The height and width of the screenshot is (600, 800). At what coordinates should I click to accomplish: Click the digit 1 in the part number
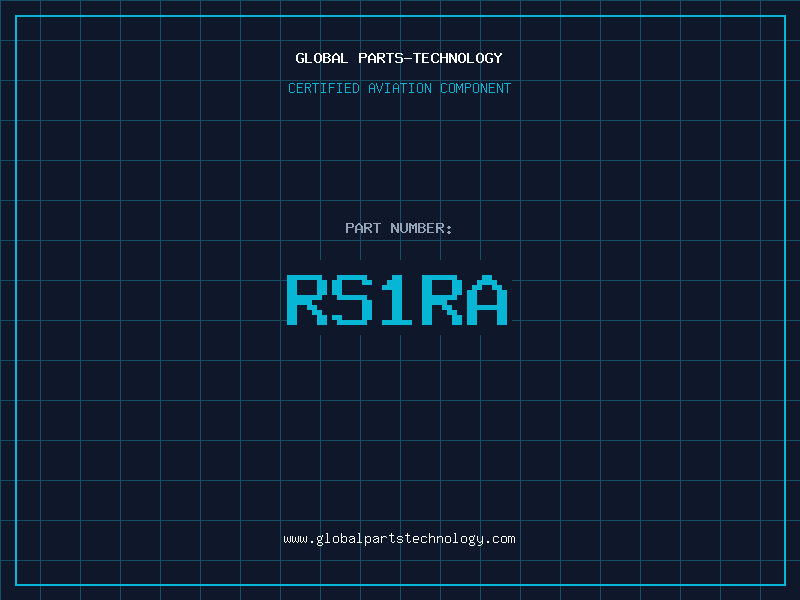pos(397,299)
